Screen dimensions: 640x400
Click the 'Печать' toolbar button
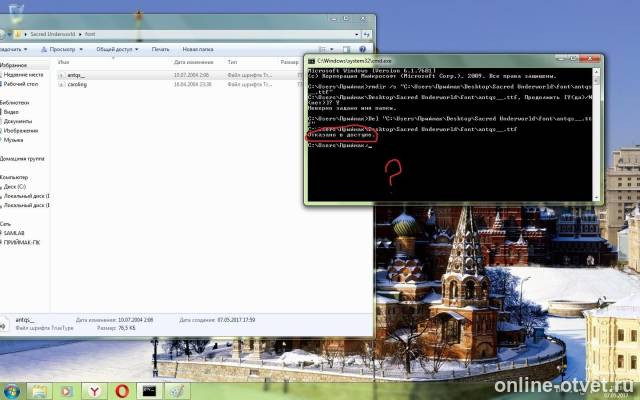(160, 49)
